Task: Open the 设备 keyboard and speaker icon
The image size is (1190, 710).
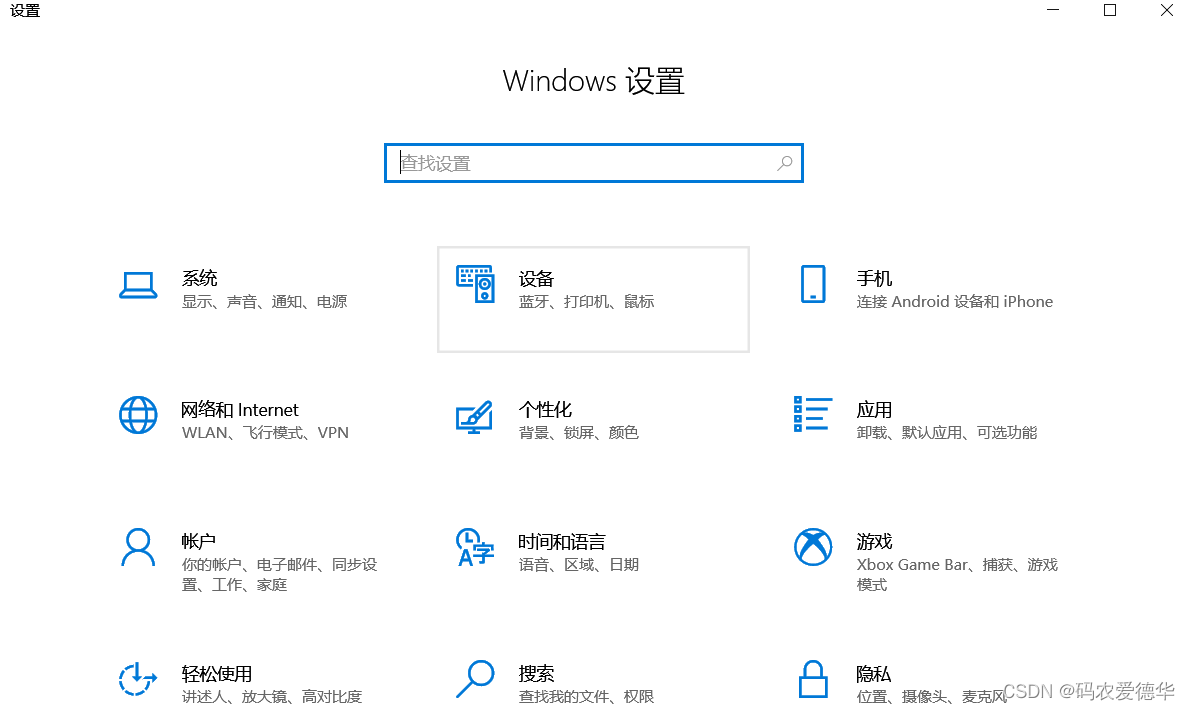Action: (475, 284)
